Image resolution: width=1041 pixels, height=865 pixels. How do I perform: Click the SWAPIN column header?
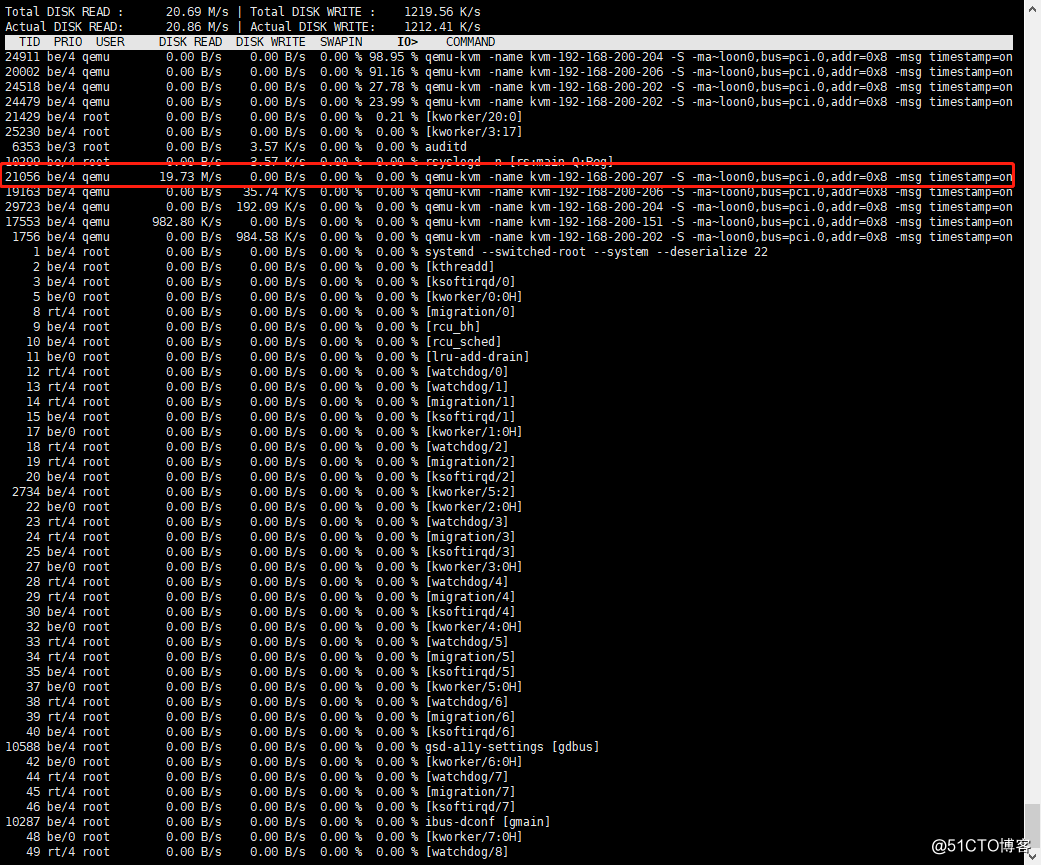(341, 42)
